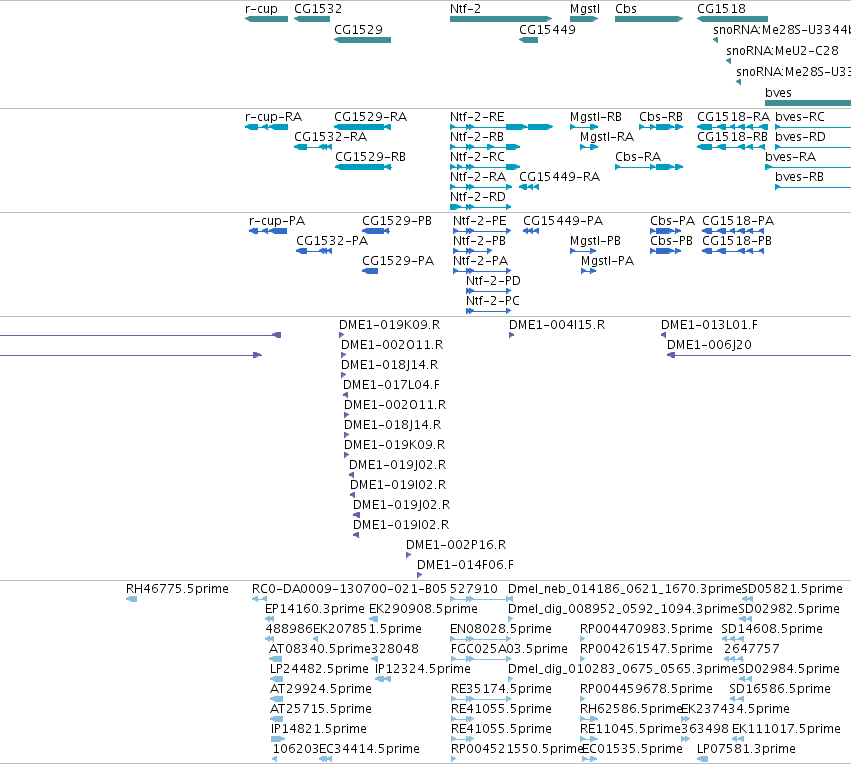
Task: Select the DME1-013L01.F label
Action: (709, 325)
